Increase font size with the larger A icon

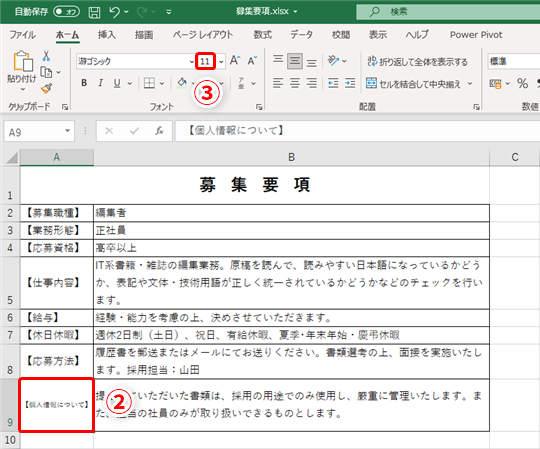point(235,61)
